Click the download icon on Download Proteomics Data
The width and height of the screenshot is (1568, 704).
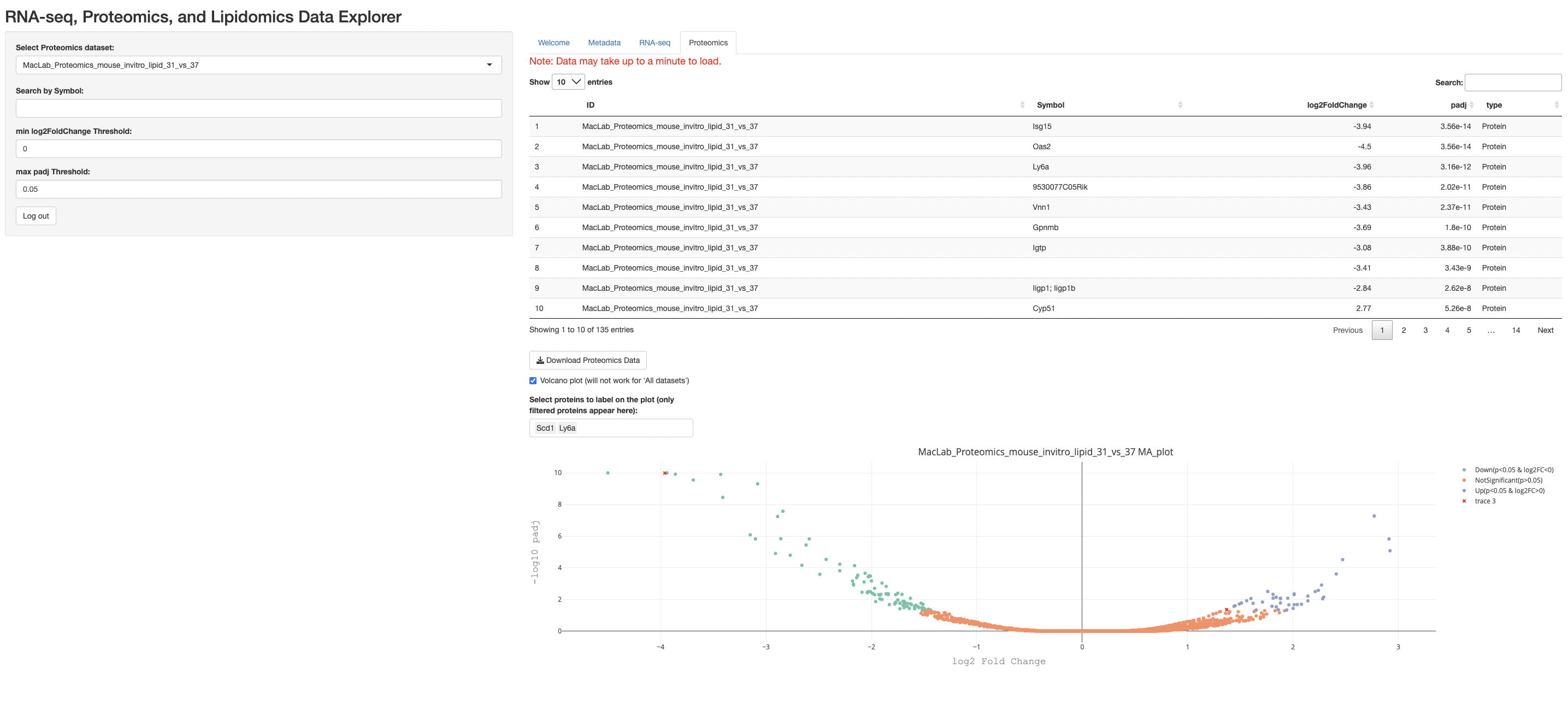[539, 360]
